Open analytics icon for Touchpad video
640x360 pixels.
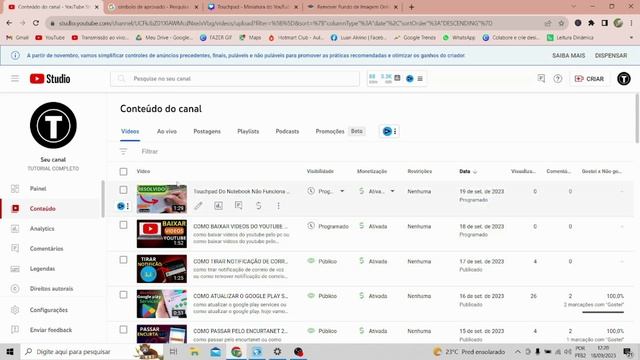[x=218, y=206]
